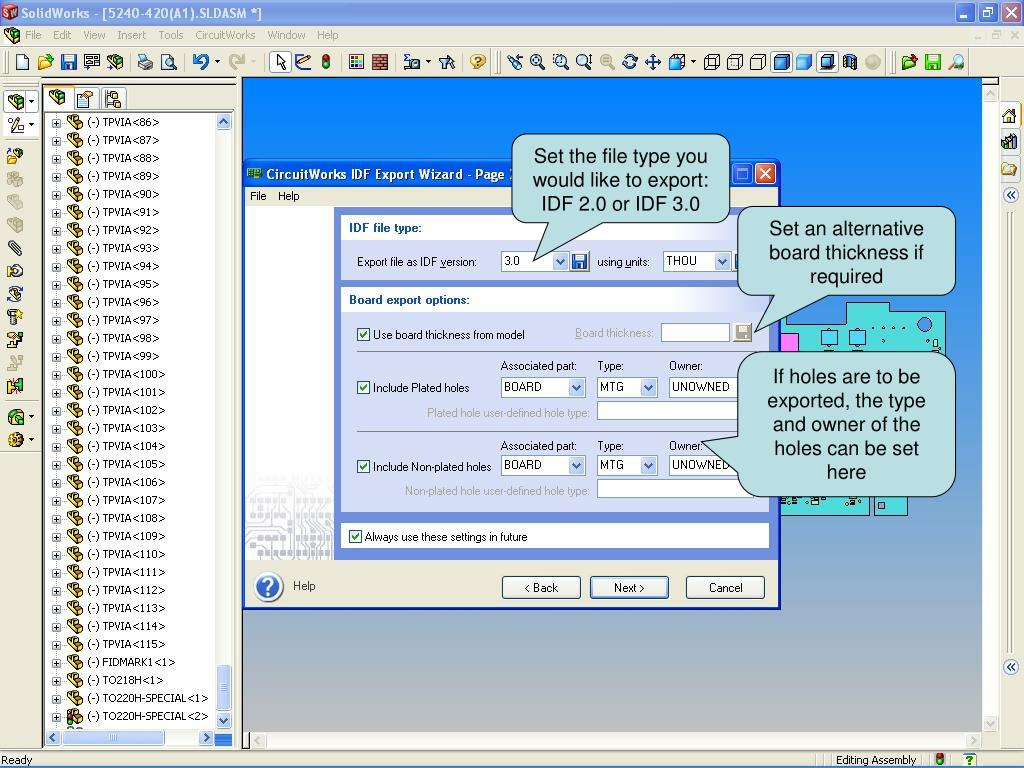This screenshot has width=1024, height=768.
Task: Click the Save floppy disk icon
Action: coord(69,62)
